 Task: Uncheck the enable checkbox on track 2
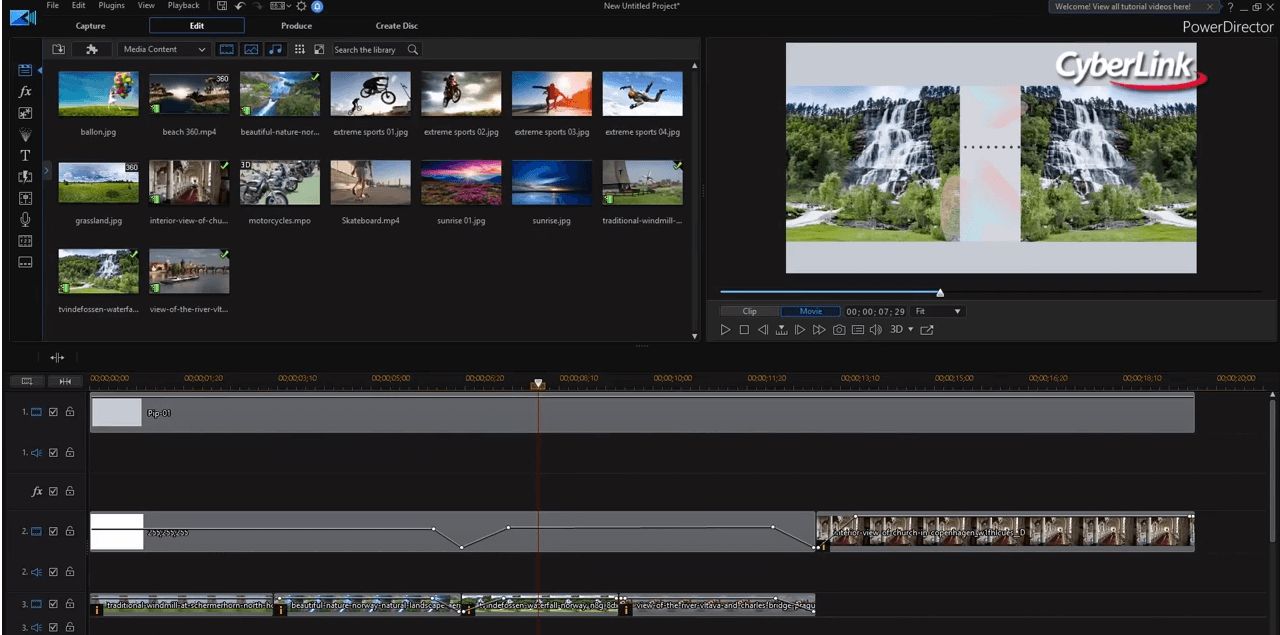[53, 531]
